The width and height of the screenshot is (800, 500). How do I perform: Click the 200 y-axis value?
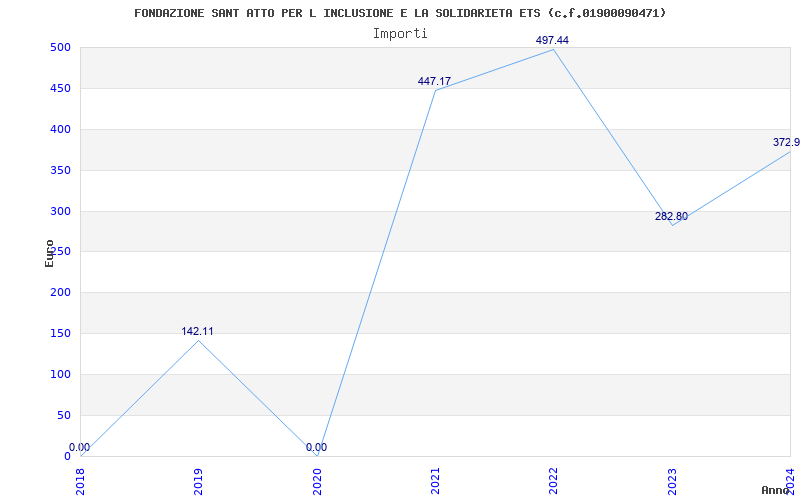point(60,293)
